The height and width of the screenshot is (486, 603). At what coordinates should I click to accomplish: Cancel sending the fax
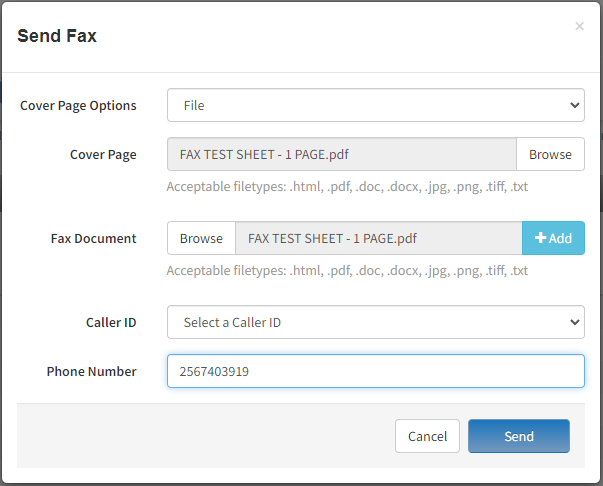(427, 436)
